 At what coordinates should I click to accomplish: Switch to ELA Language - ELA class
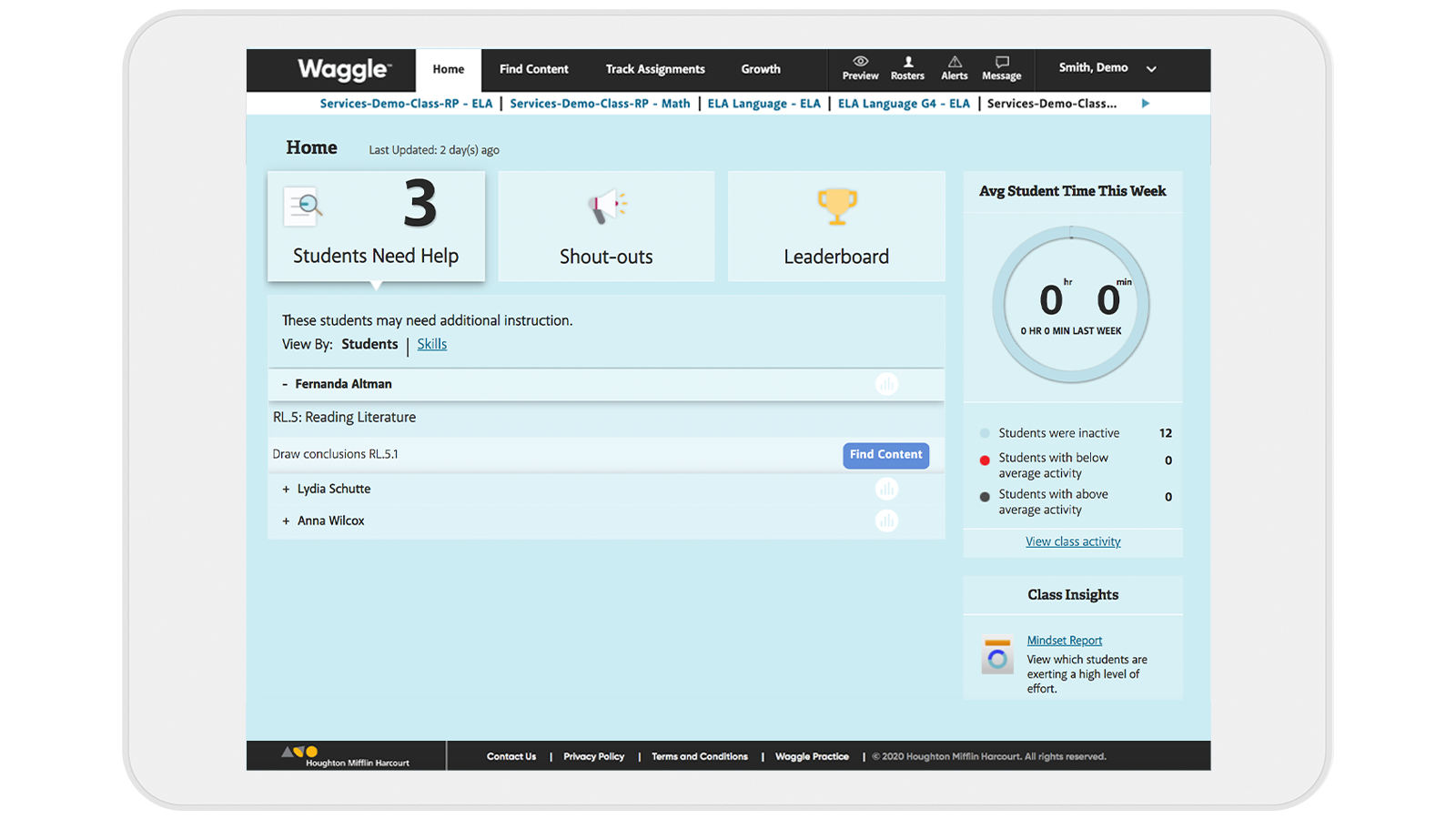point(764,104)
